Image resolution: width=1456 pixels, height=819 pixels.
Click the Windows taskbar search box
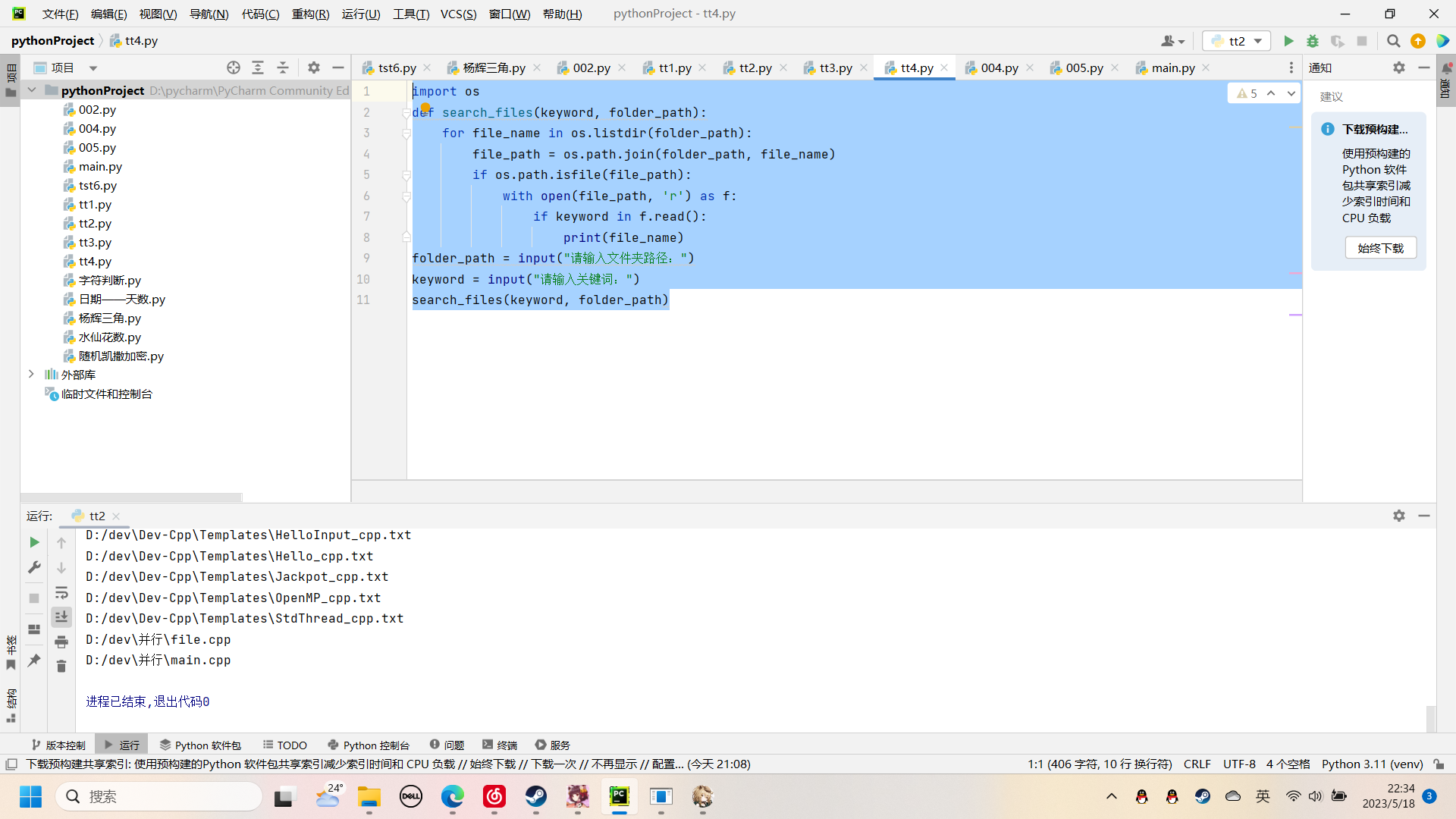[x=159, y=796]
